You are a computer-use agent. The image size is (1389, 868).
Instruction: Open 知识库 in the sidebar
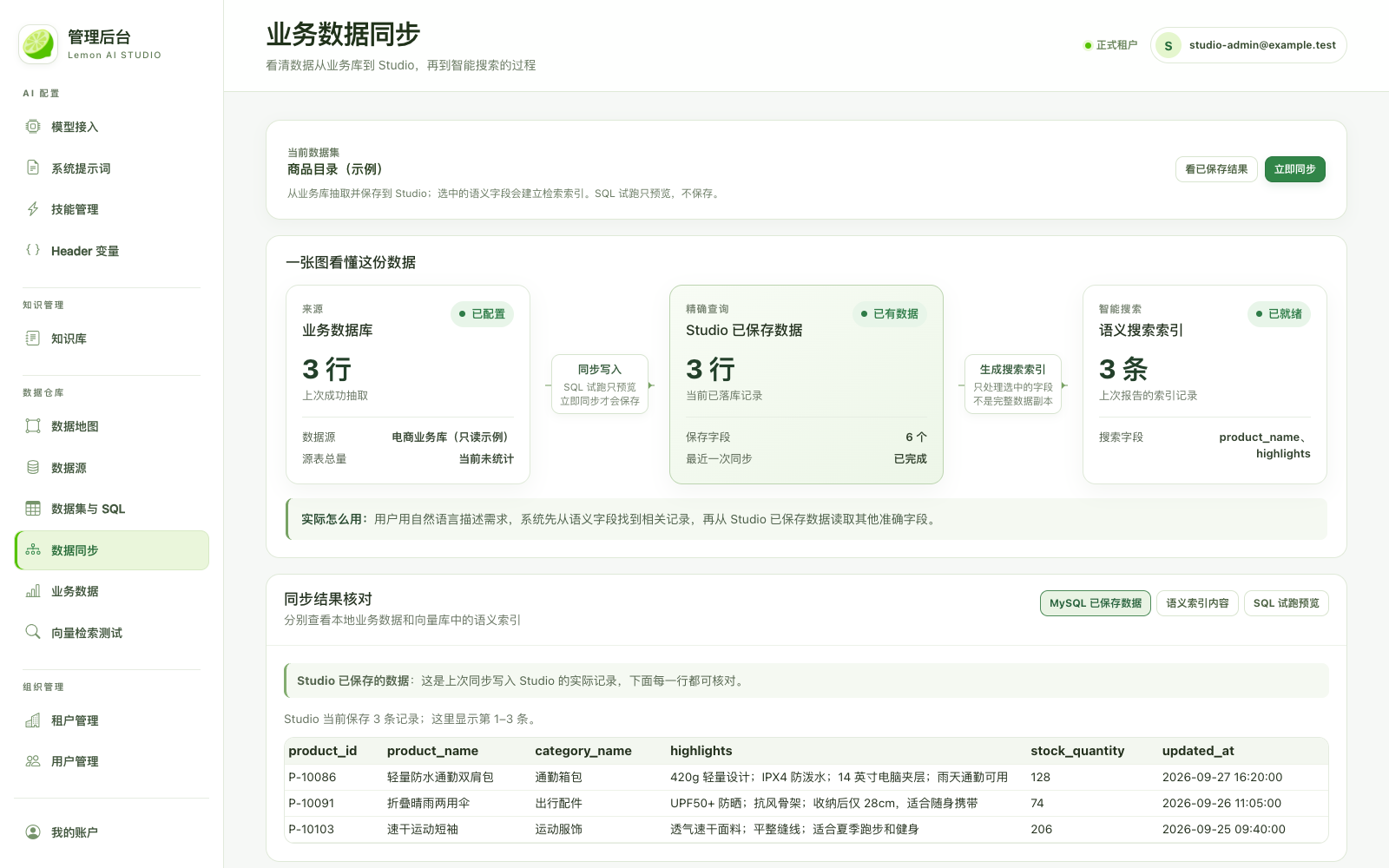(112, 339)
